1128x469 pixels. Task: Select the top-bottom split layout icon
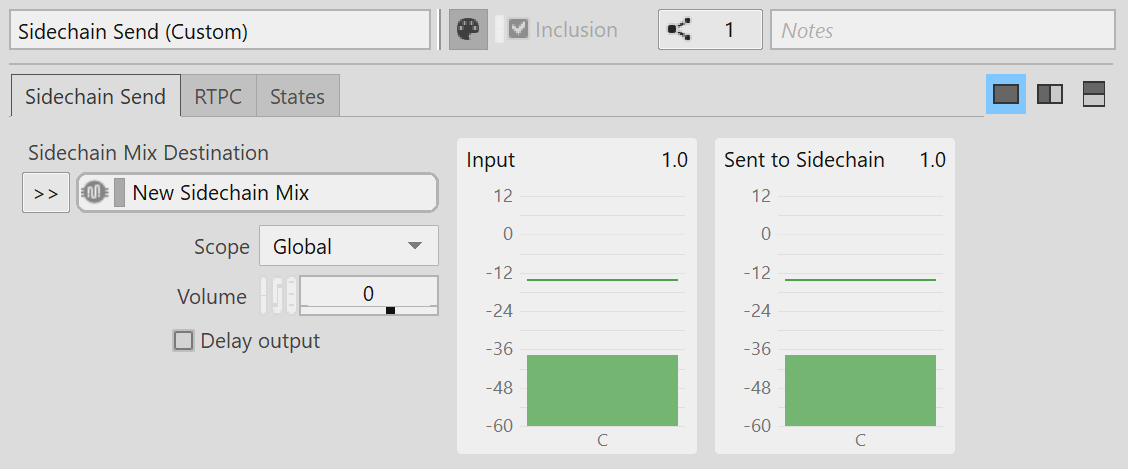(x=1094, y=95)
